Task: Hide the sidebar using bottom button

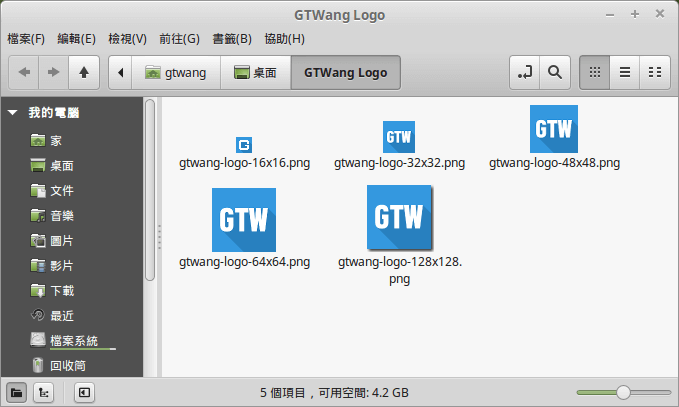Action: (x=84, y=392)
